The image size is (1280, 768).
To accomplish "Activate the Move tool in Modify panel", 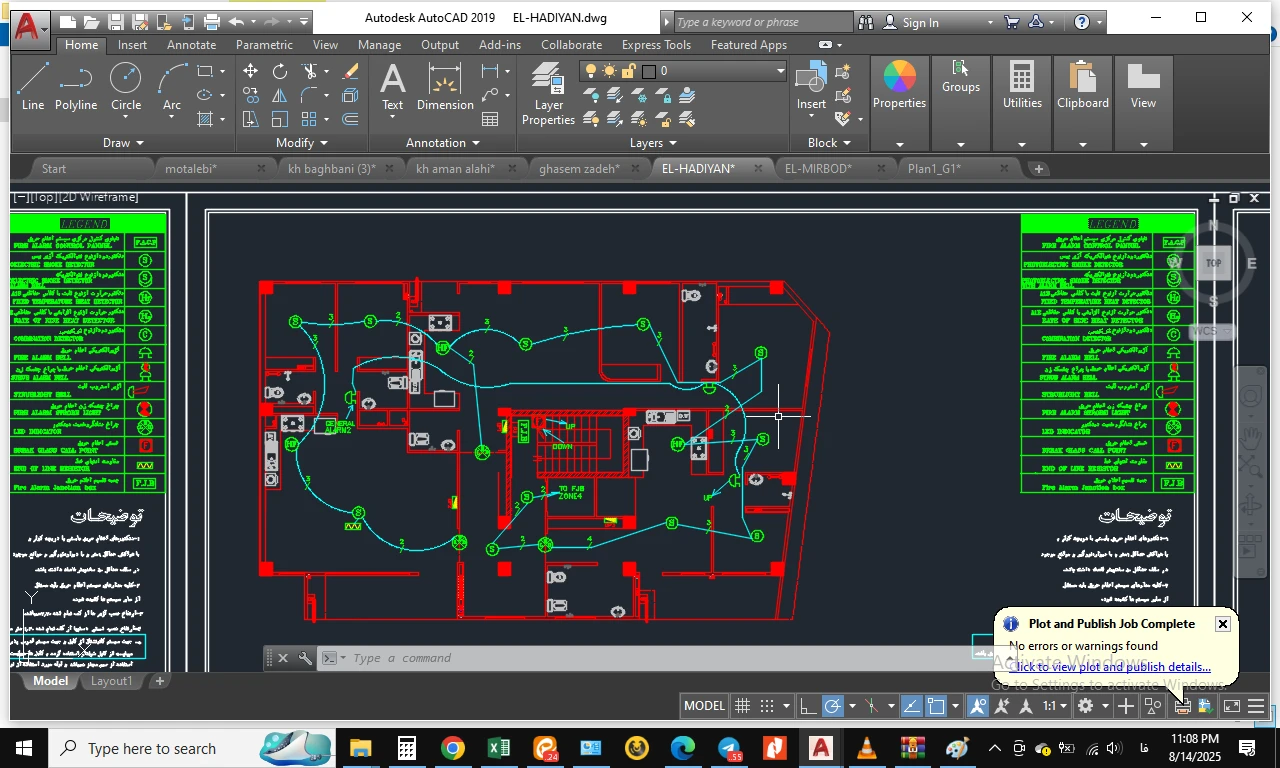I will coord(250,71).
